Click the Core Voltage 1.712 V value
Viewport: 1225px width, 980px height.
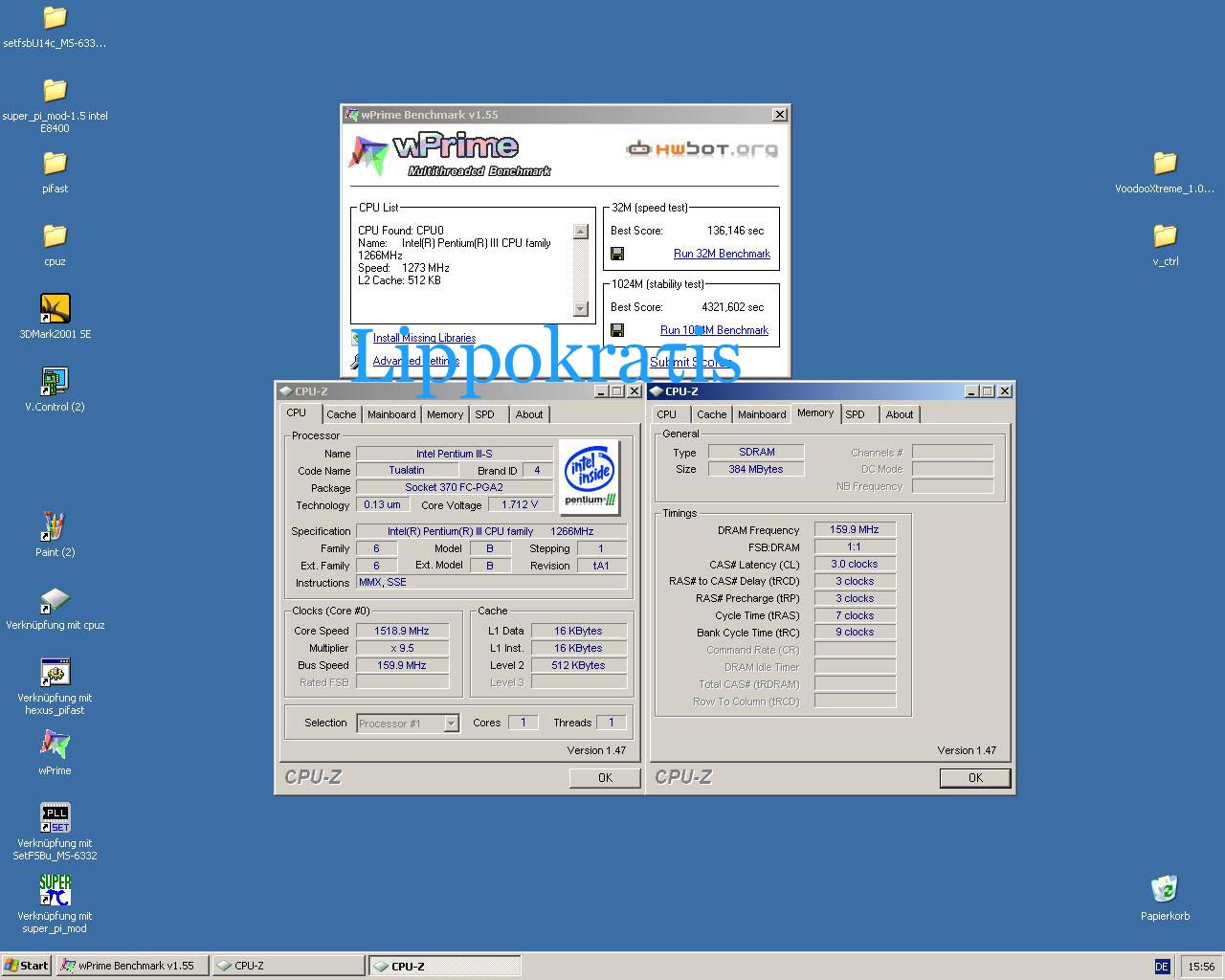(x=521, y=504)
